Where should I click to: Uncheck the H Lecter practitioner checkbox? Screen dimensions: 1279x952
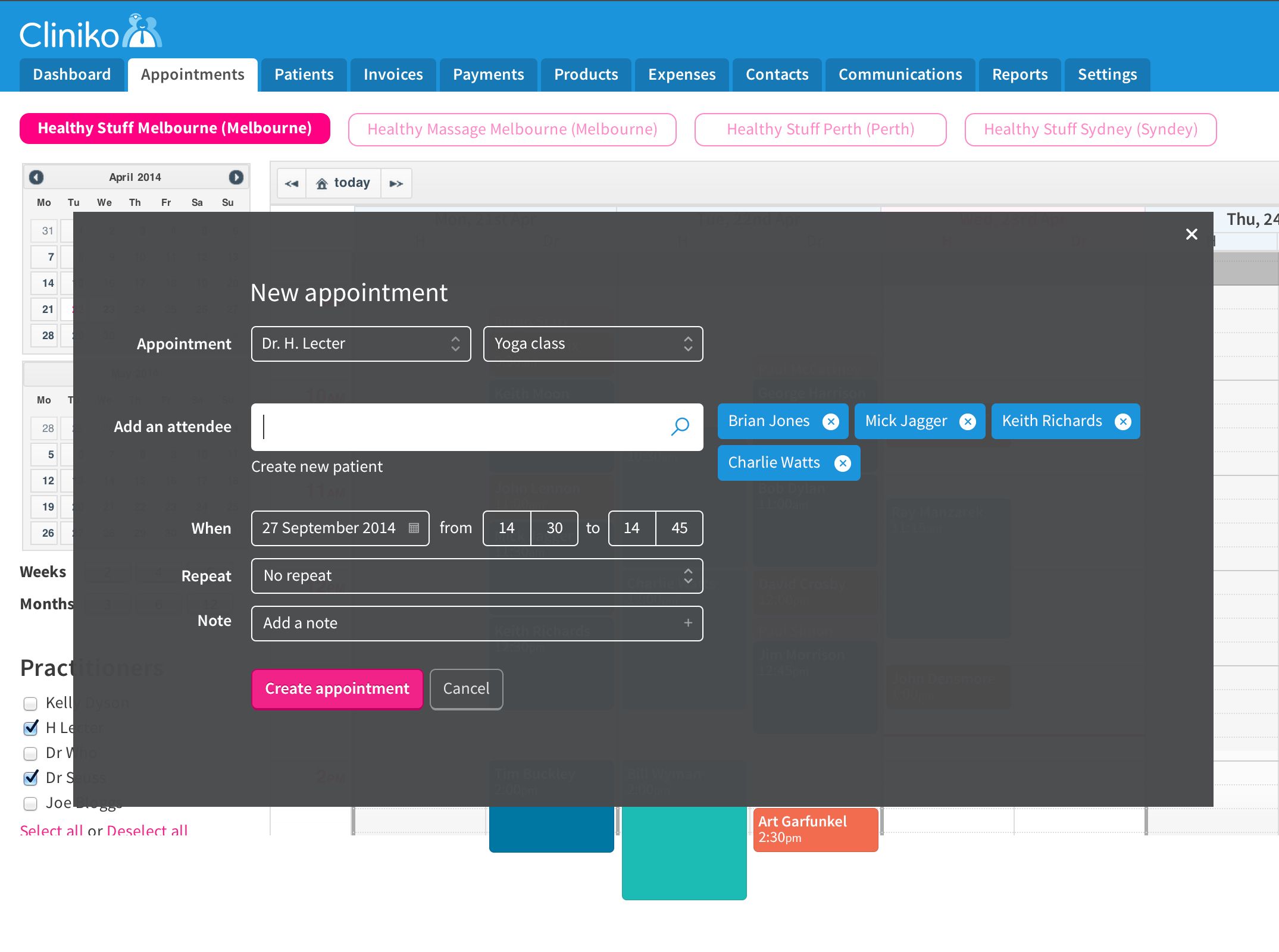click(x=30, y=728)
